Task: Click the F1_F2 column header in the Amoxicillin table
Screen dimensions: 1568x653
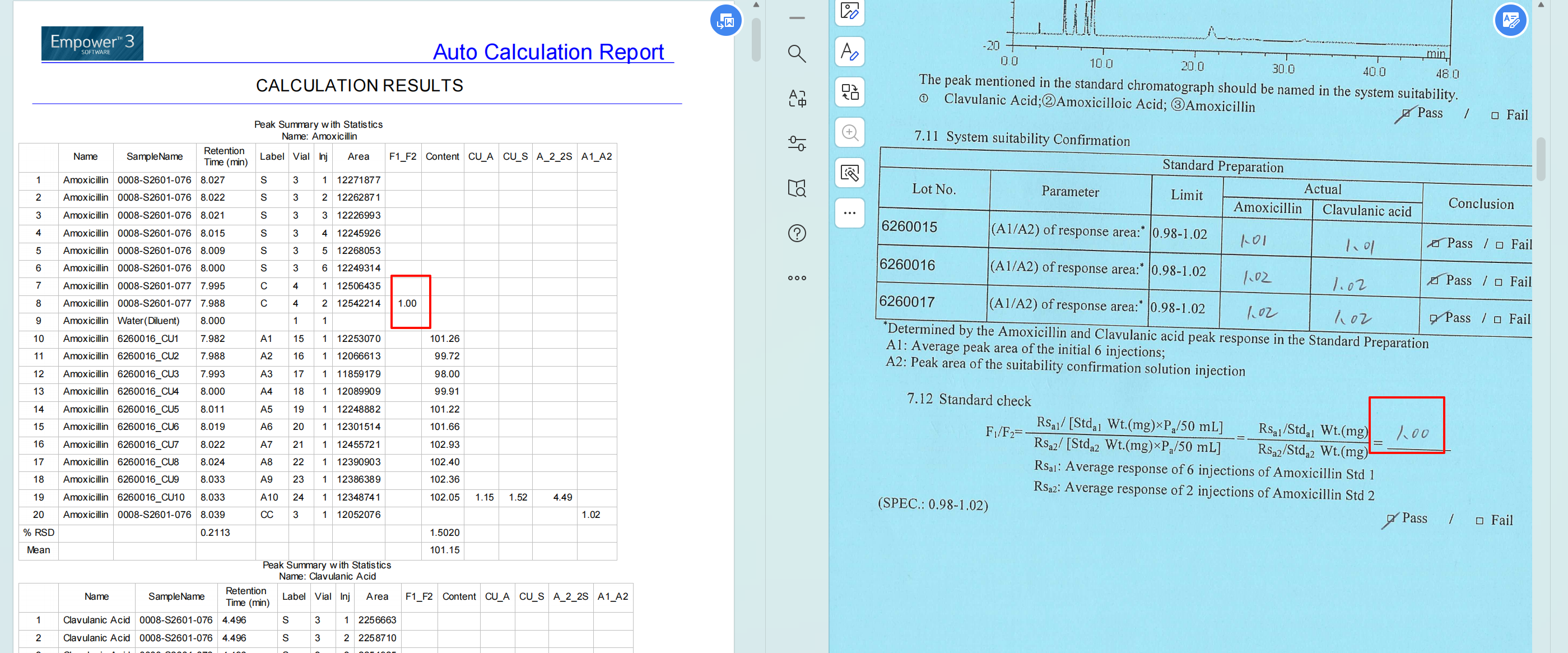Action: point(402,156)
